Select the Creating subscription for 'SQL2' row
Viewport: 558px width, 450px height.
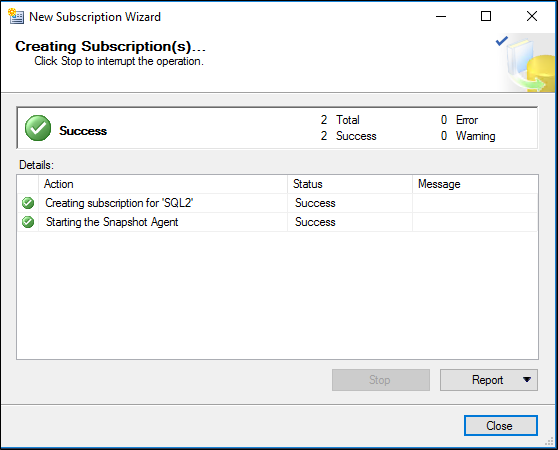tap(277, 203)
